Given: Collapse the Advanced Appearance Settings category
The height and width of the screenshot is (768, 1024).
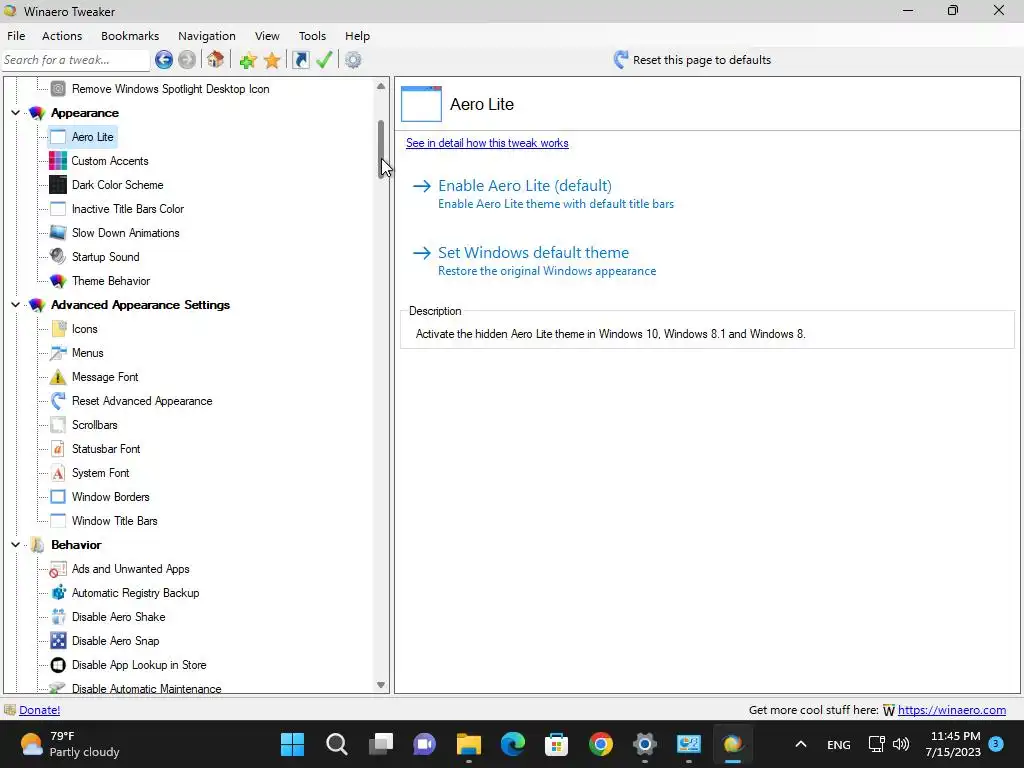Looking at the screenshot, I should coord(16,305).
